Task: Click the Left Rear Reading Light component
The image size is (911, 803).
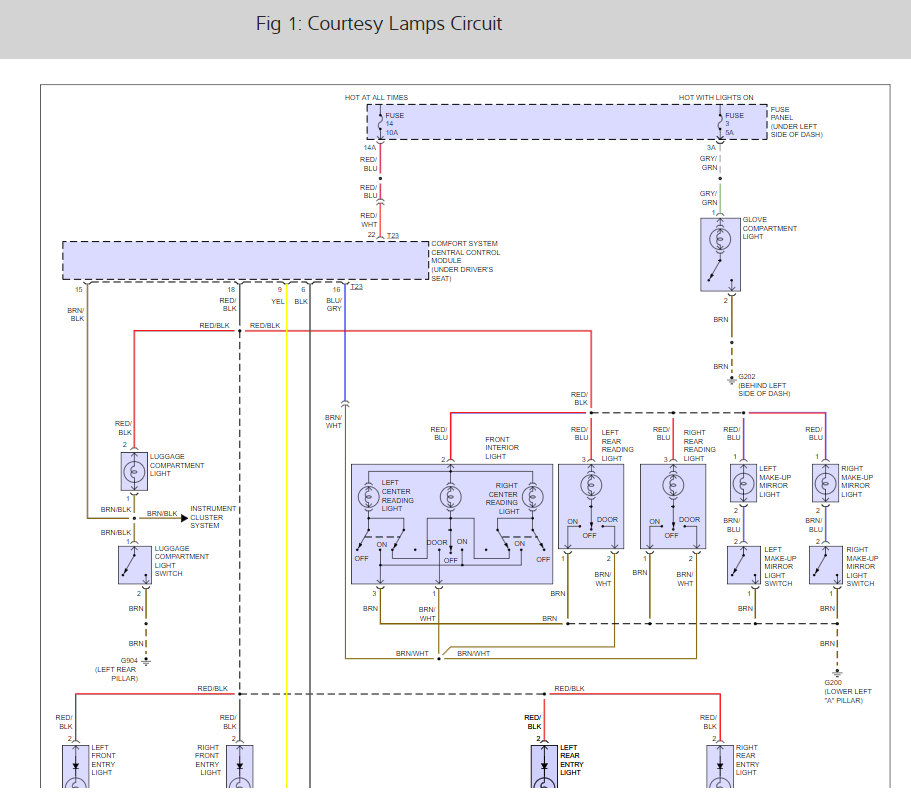Action: [591, 506]
